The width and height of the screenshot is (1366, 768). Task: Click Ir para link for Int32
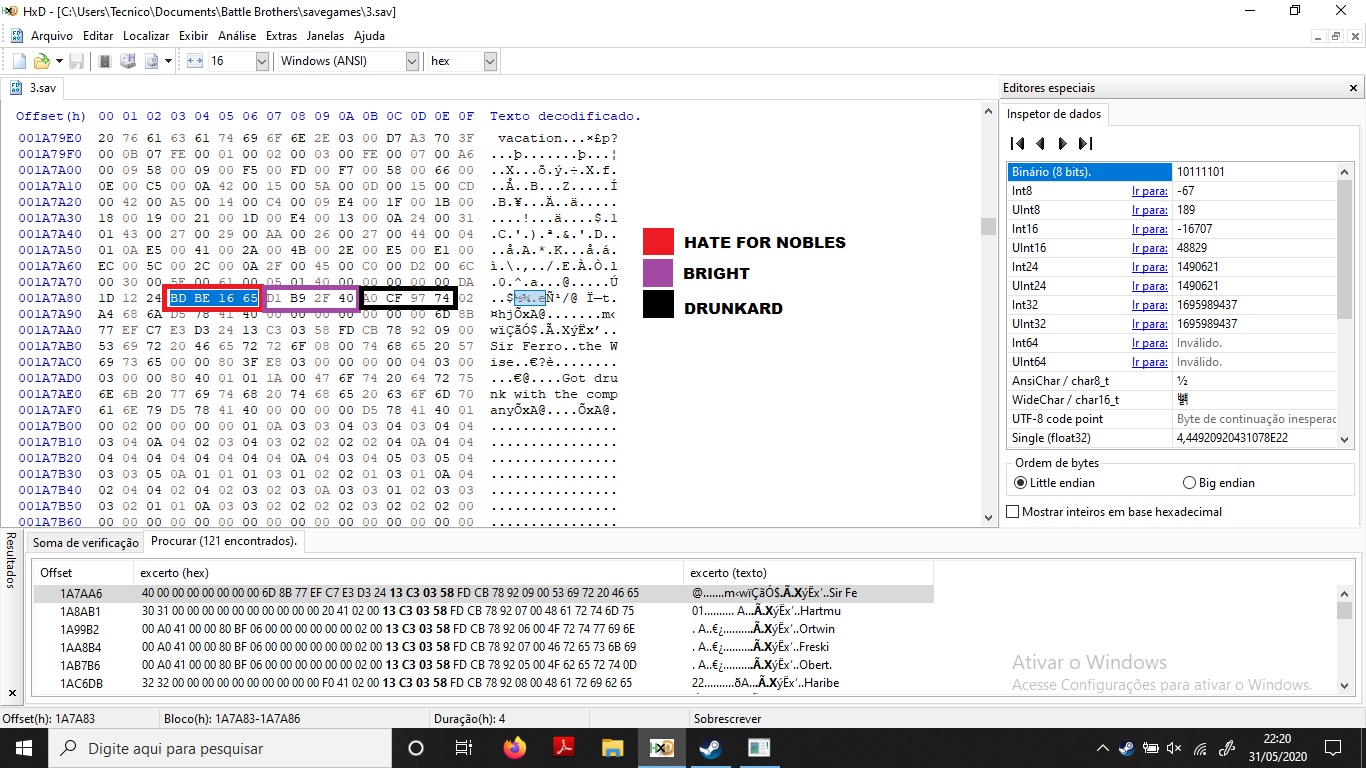[1150, 305]
